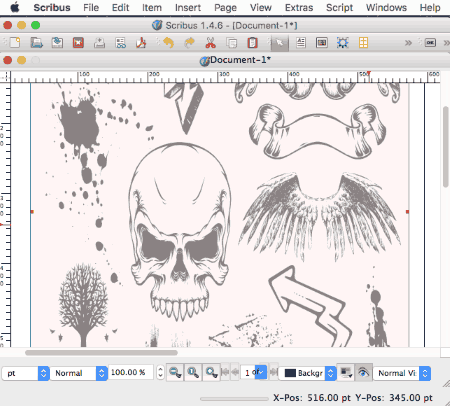450x406 pixels.
Task: Open the Scribus application menu
Action: pos(52,7)
